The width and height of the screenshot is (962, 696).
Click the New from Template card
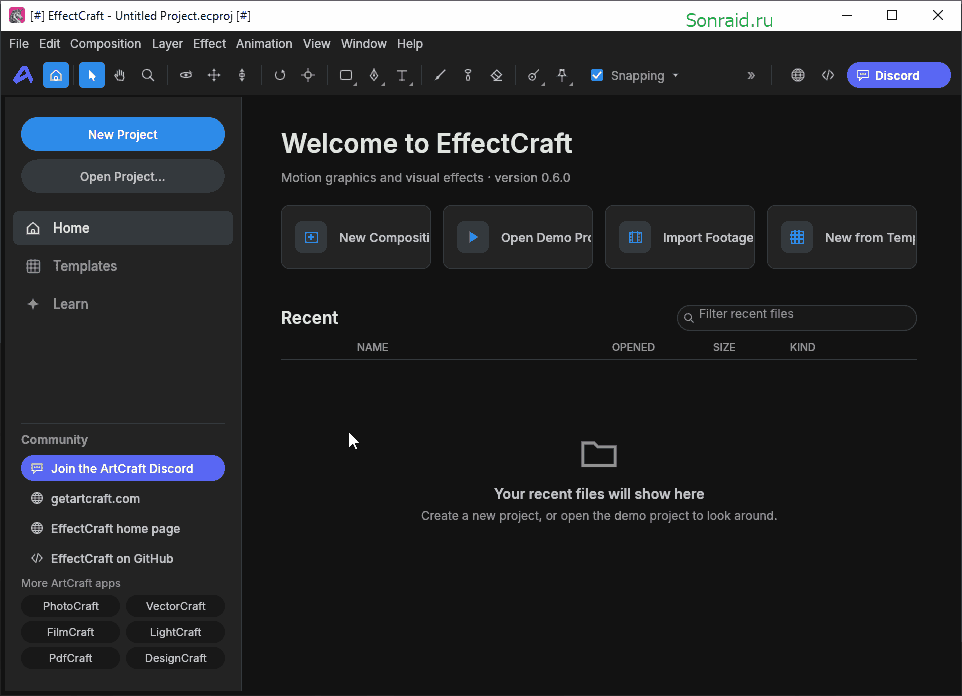842,237
